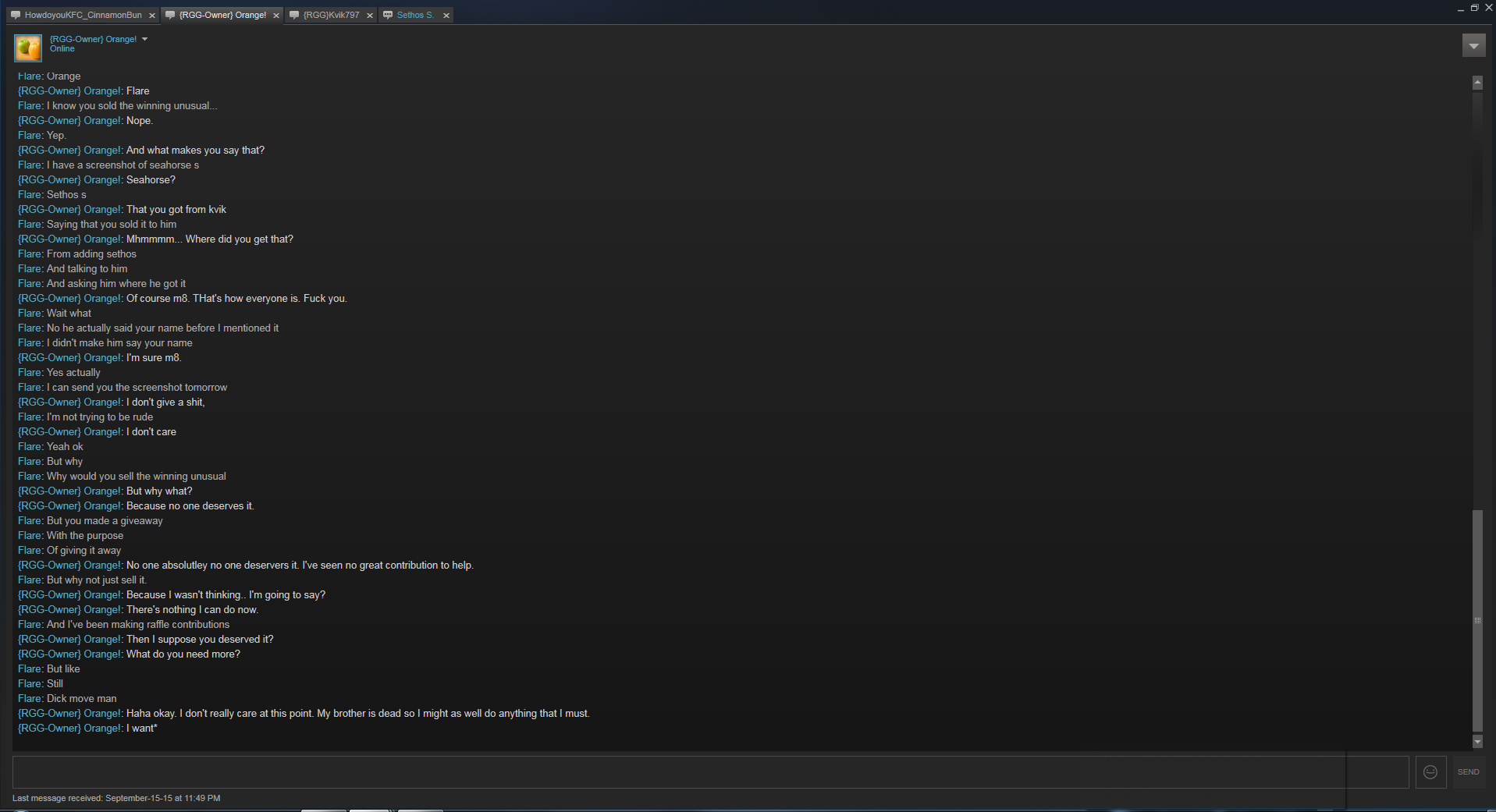Send the message with SEND button
This screenshot has width=1496, height=812.
(1468, 772)
